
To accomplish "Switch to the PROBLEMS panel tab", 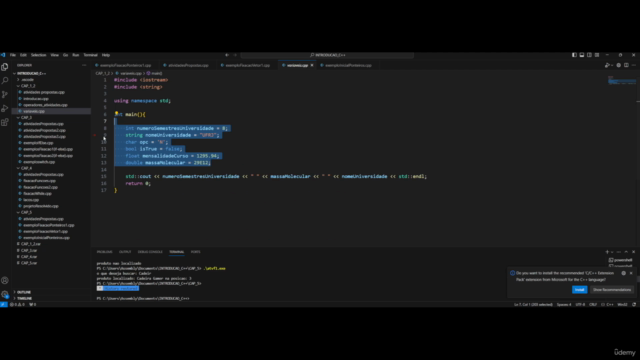I will (104, 252).
